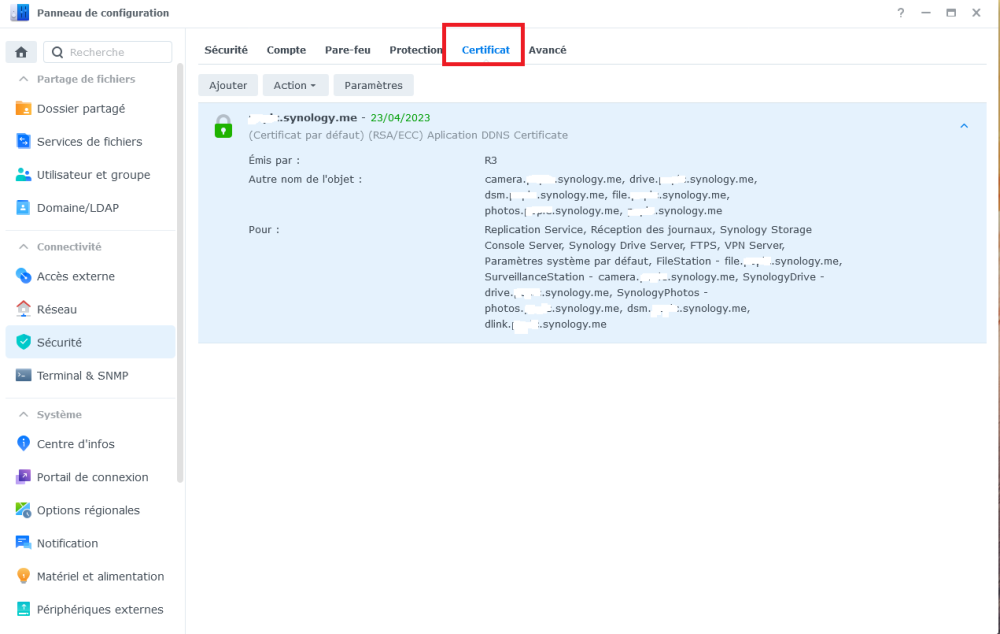Open Dossier partagé in sidebar
Screen dimensions: 1000x634
point(91,108)
